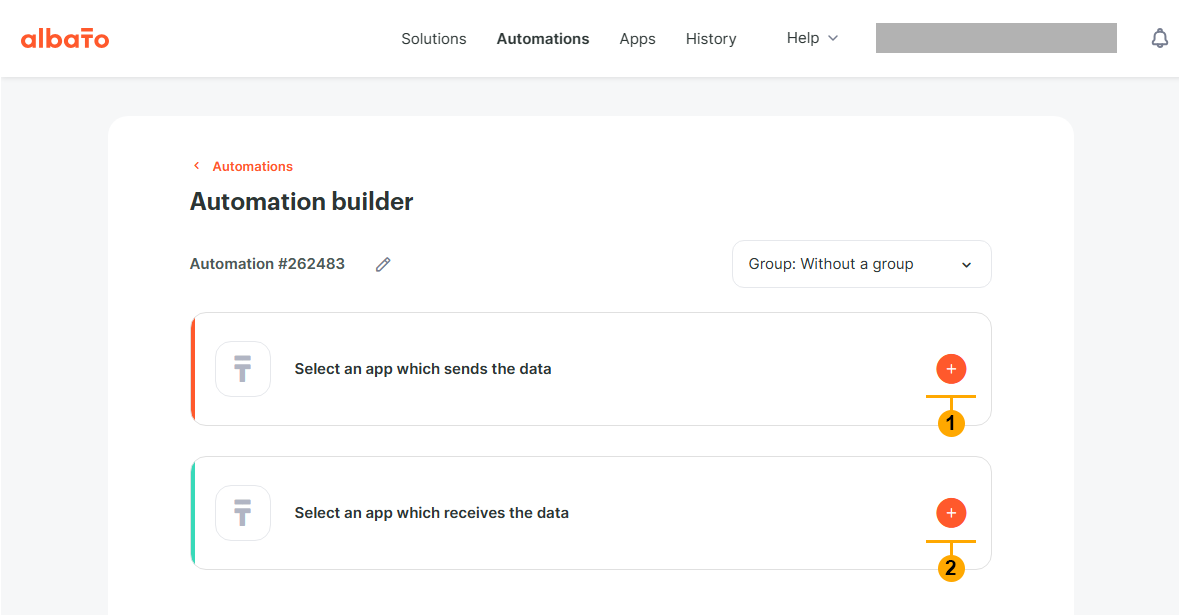Screen dimensions: 1180x615
Task: Open the notifications bell
Action: (x=1160, y=38)
